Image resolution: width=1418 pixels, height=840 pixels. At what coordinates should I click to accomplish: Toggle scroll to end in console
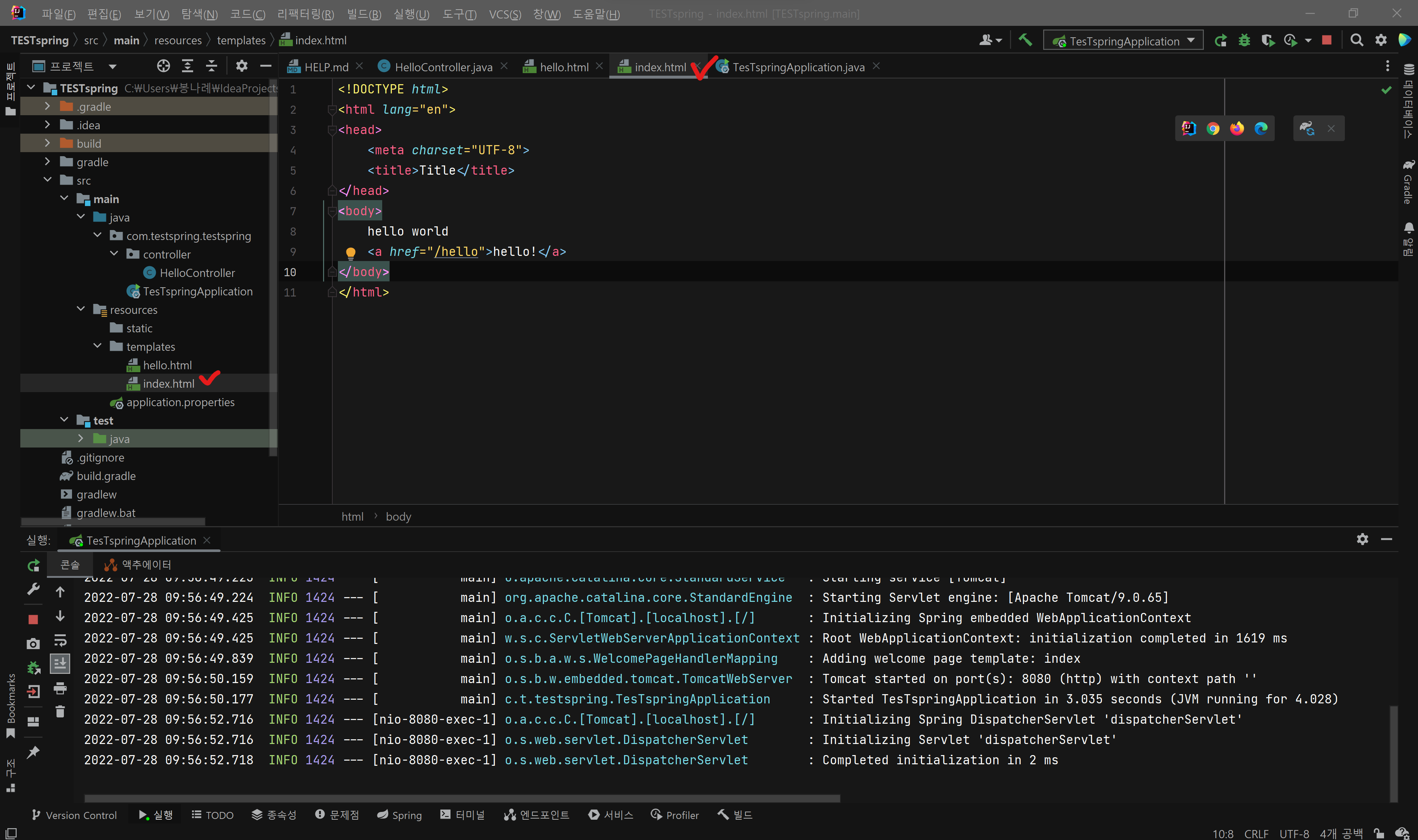(60, 663)
